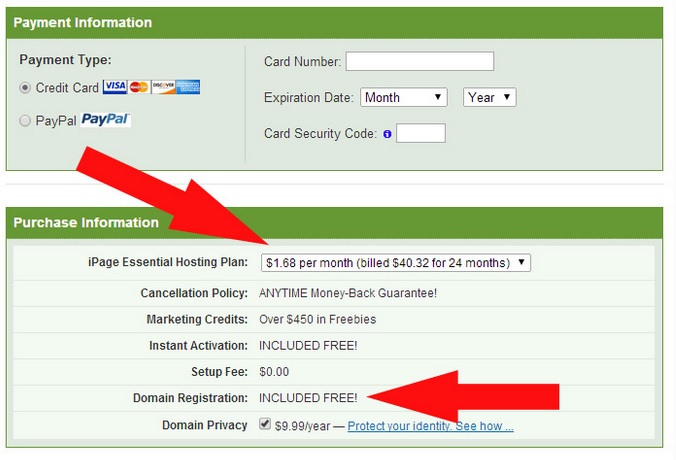Focus the Card Security Code field
Screen dimensions: 676x460
(x=420, y=133)
